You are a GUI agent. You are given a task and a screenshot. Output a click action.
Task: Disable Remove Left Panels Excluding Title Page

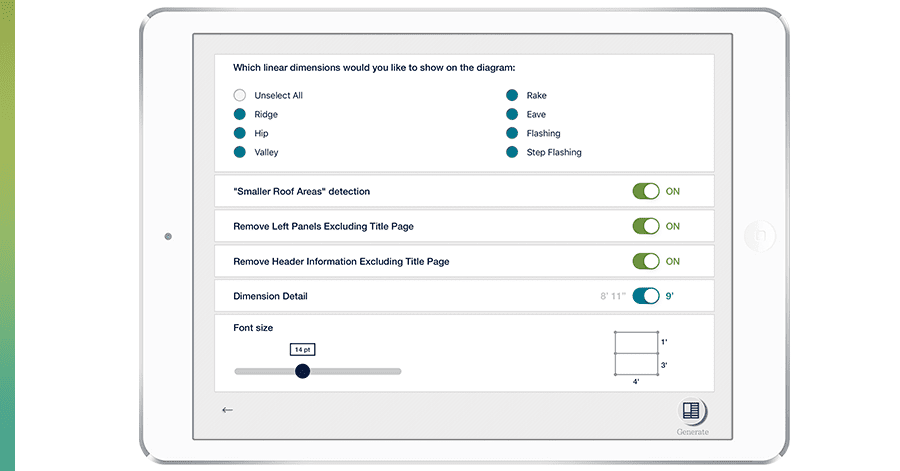point(646,226)
